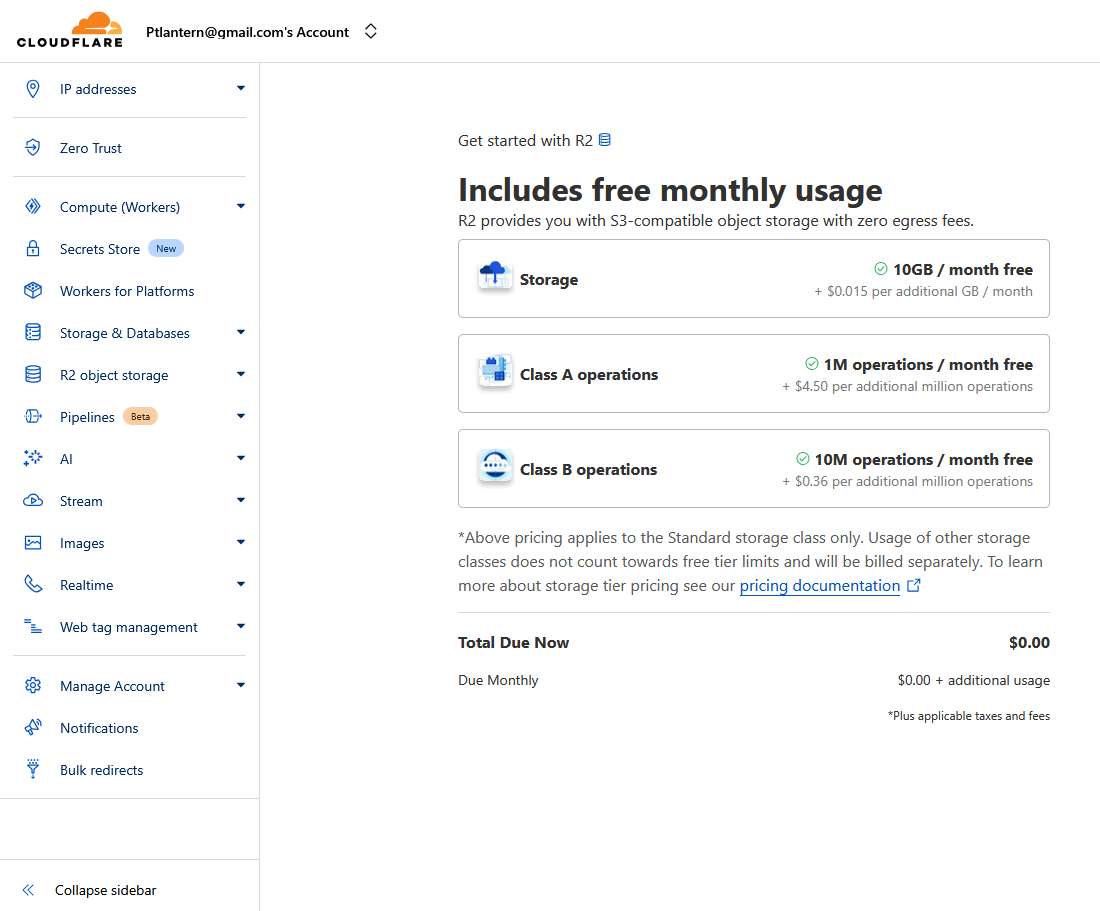This screenshot has width=1100, height=911.
Task: Click the Stream cloud play icon
Action: coord(33,501)
